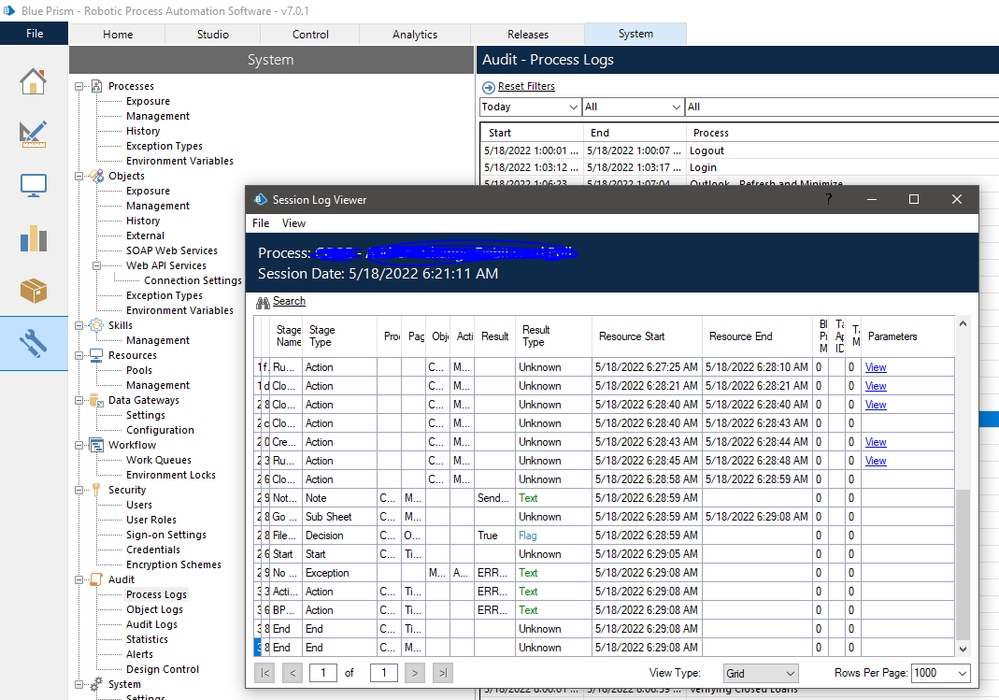This screenshot has height=700, width=999.
Task: Select Process Logs in Audit tree
Action: click(156, 595)
